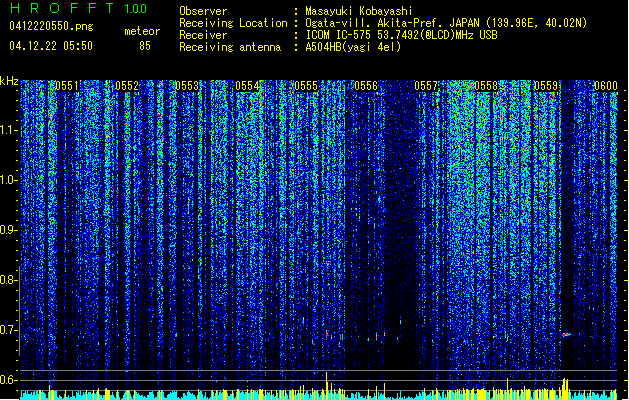Click the 0558 time marker

pos(486,86)
